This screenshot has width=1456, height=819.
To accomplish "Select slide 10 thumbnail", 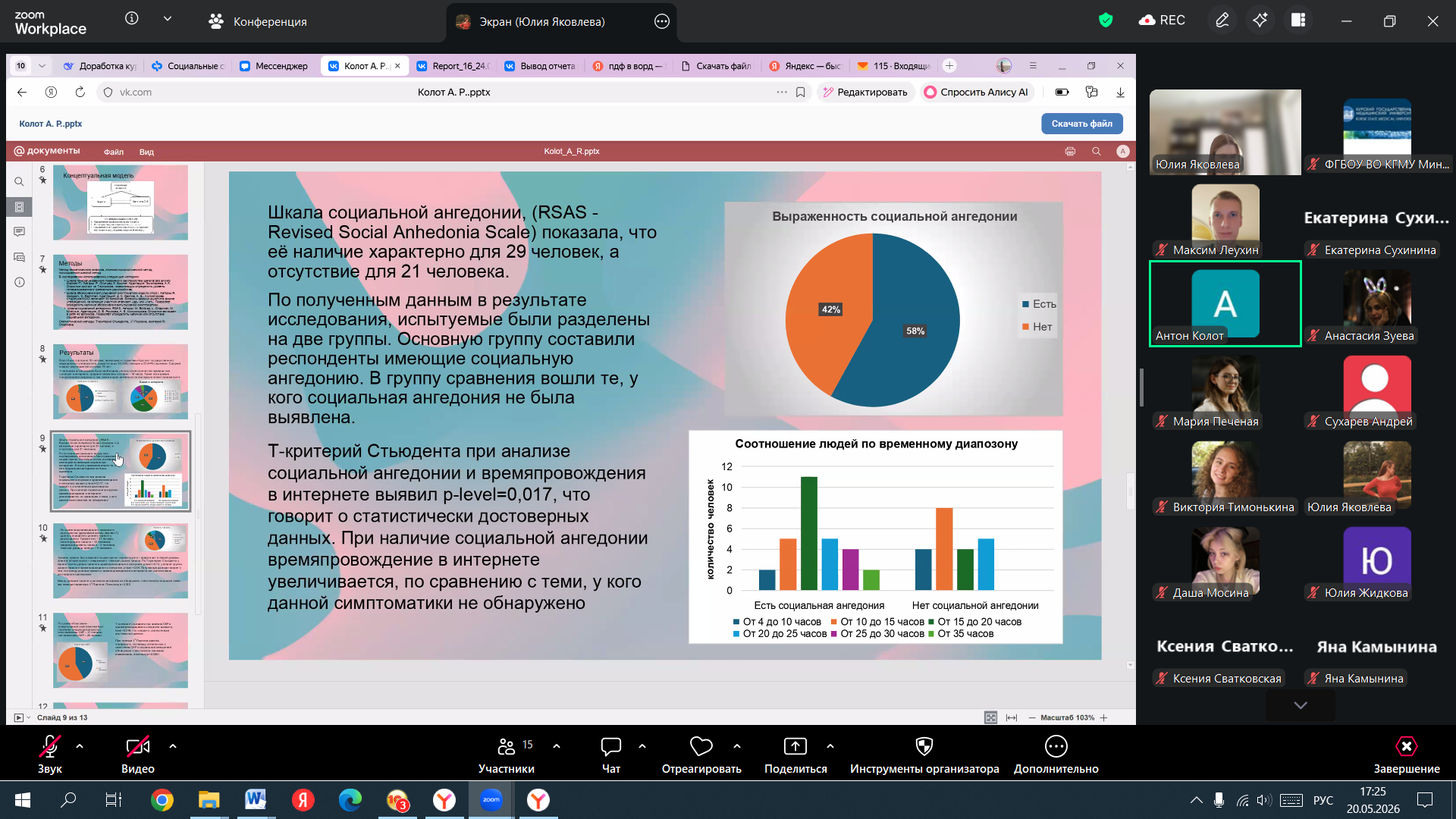I will [120, 560].
